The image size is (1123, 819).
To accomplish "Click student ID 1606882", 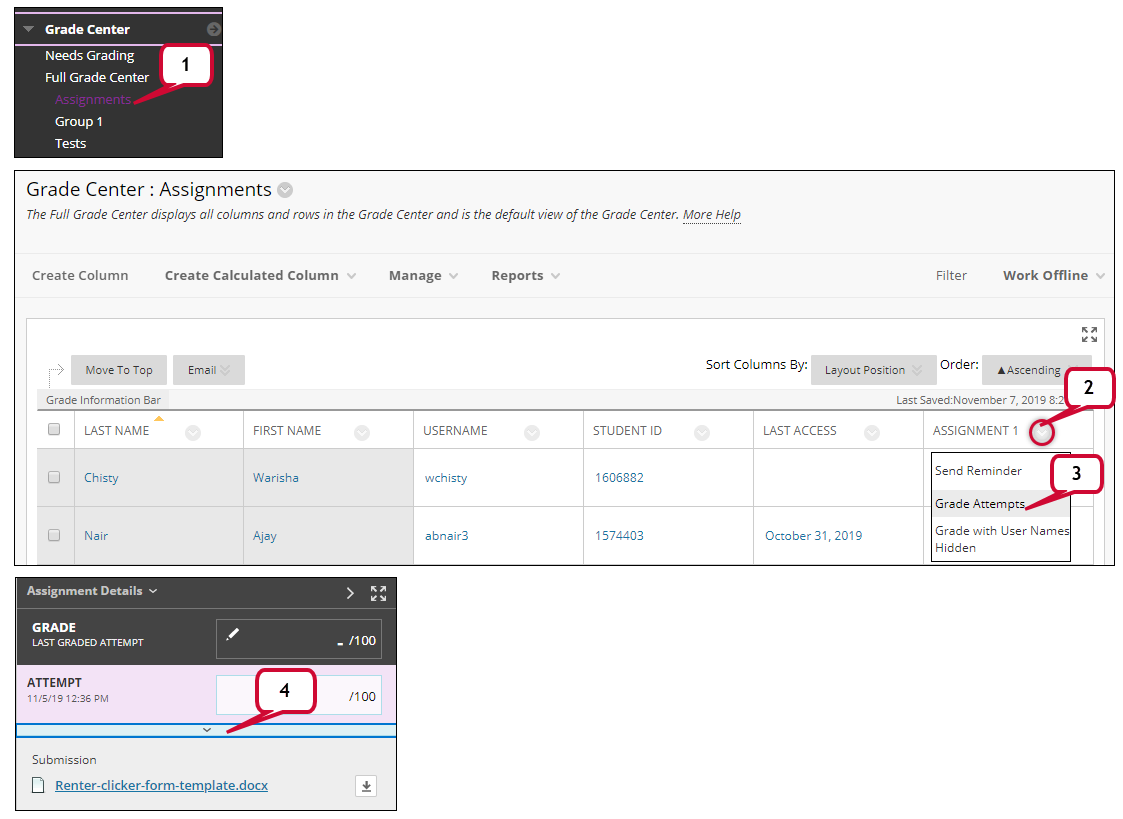I will (x=619, y=478).
